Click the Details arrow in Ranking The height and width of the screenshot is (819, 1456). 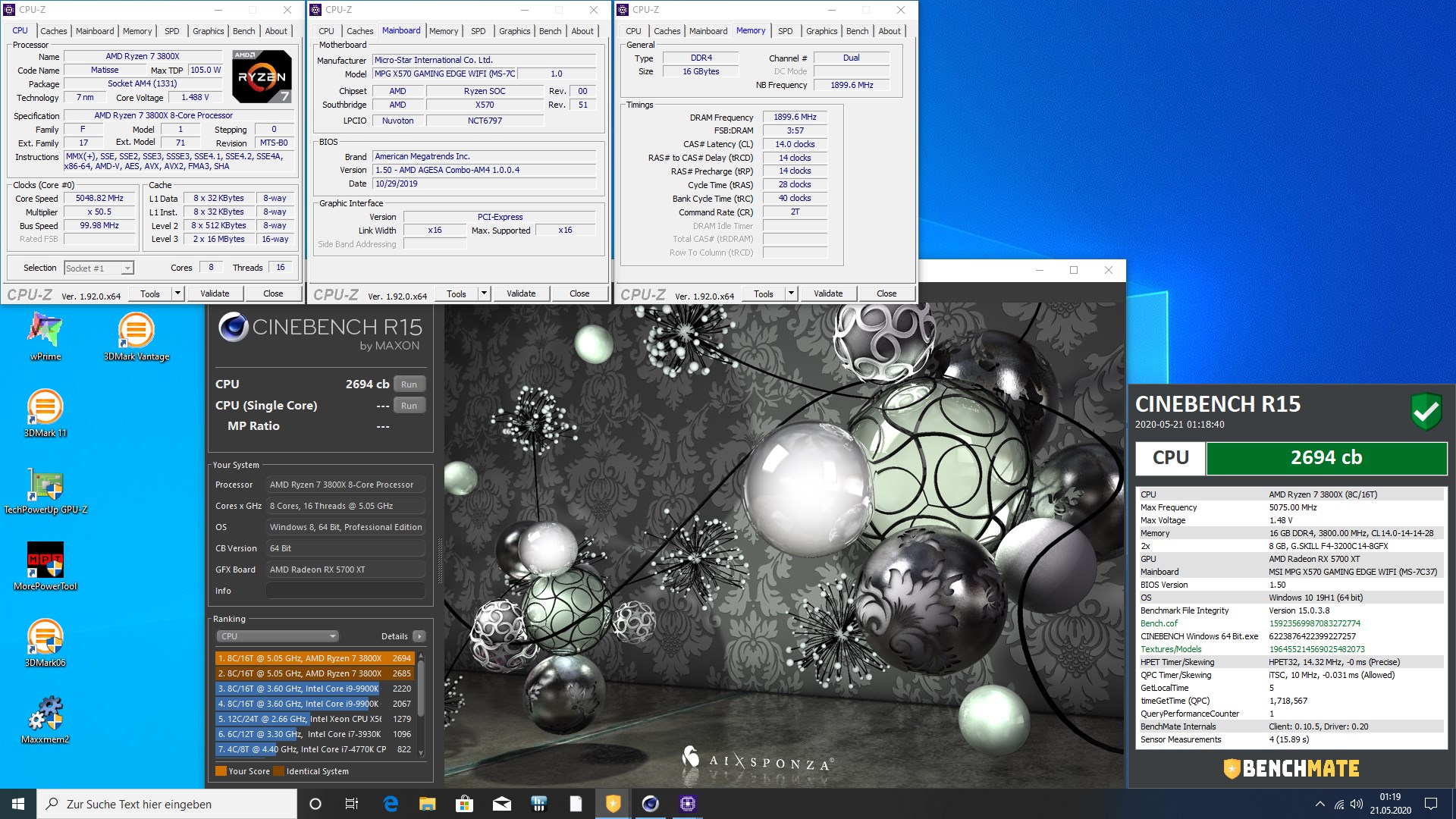[419, 636]
